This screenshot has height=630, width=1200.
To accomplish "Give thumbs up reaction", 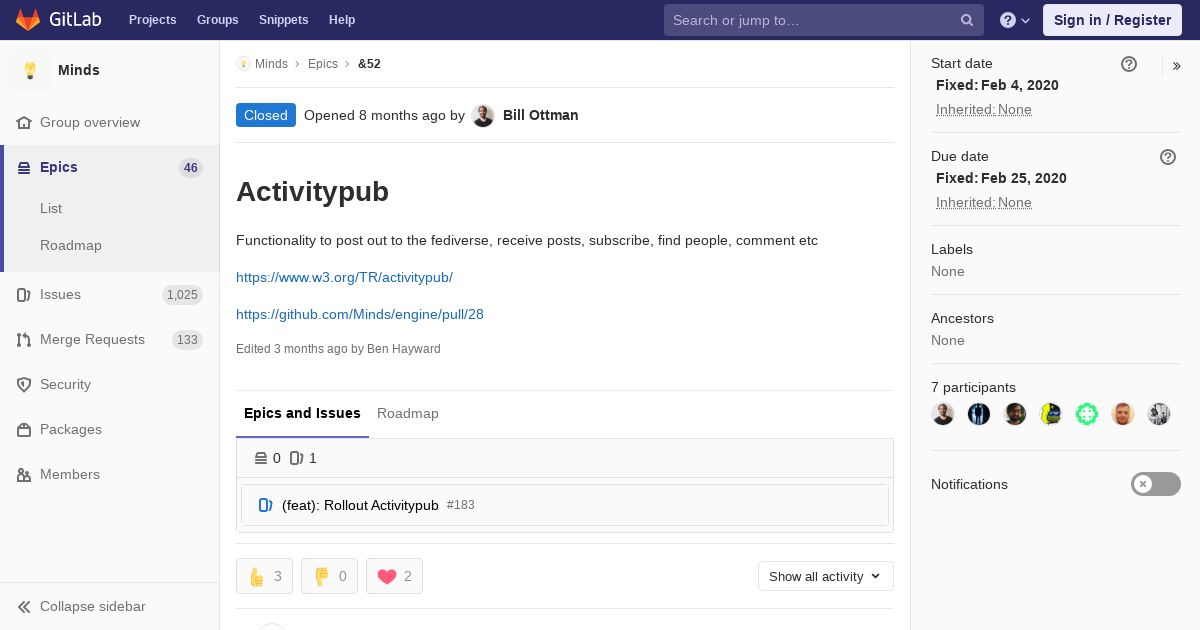I will 265,576.
